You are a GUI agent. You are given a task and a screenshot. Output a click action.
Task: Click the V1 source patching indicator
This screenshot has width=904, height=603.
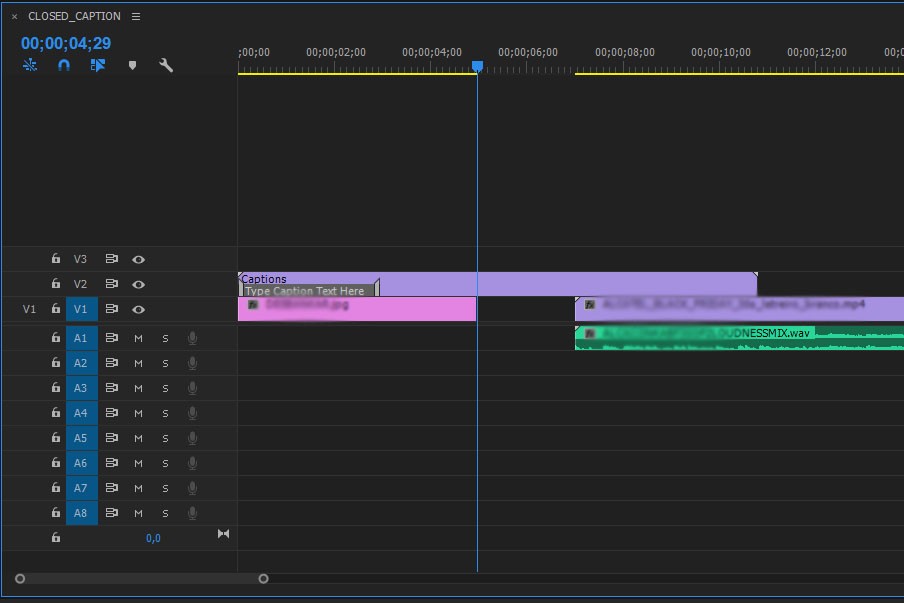(x=29, y=310)
